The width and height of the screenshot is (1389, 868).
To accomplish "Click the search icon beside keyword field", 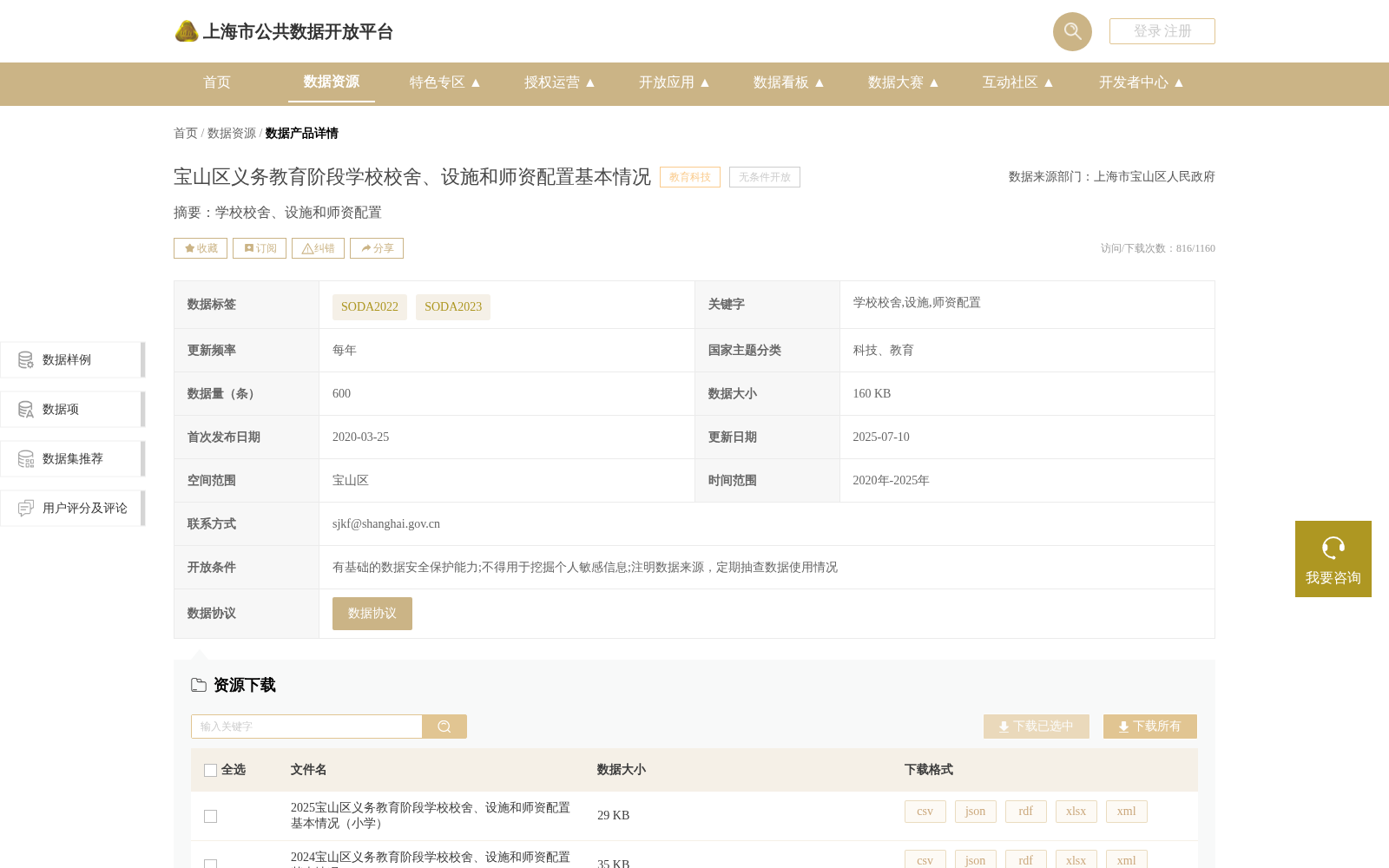I will click(444, 727).
